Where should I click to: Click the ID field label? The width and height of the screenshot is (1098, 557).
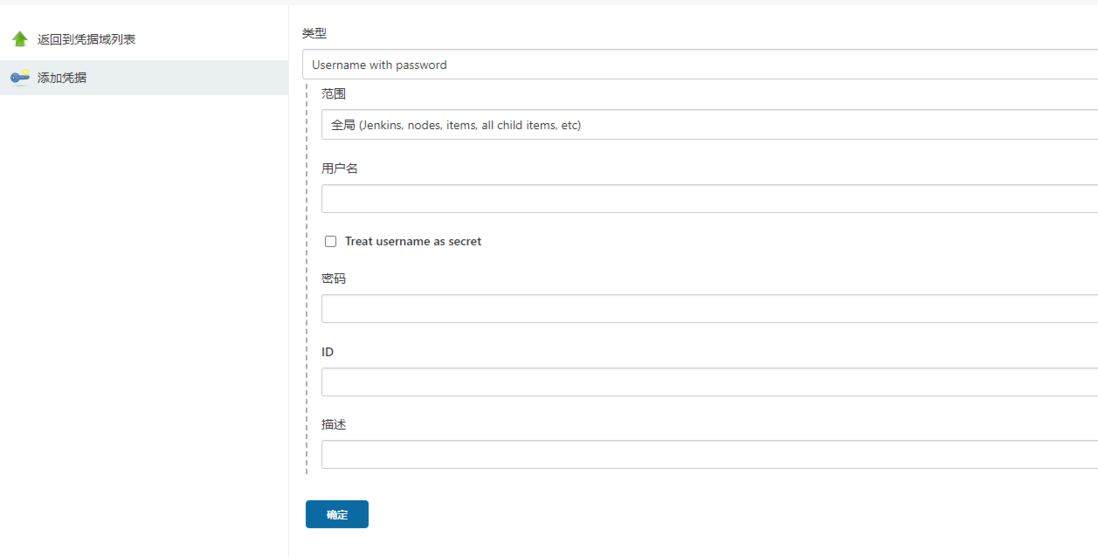(x=328, y=352)
